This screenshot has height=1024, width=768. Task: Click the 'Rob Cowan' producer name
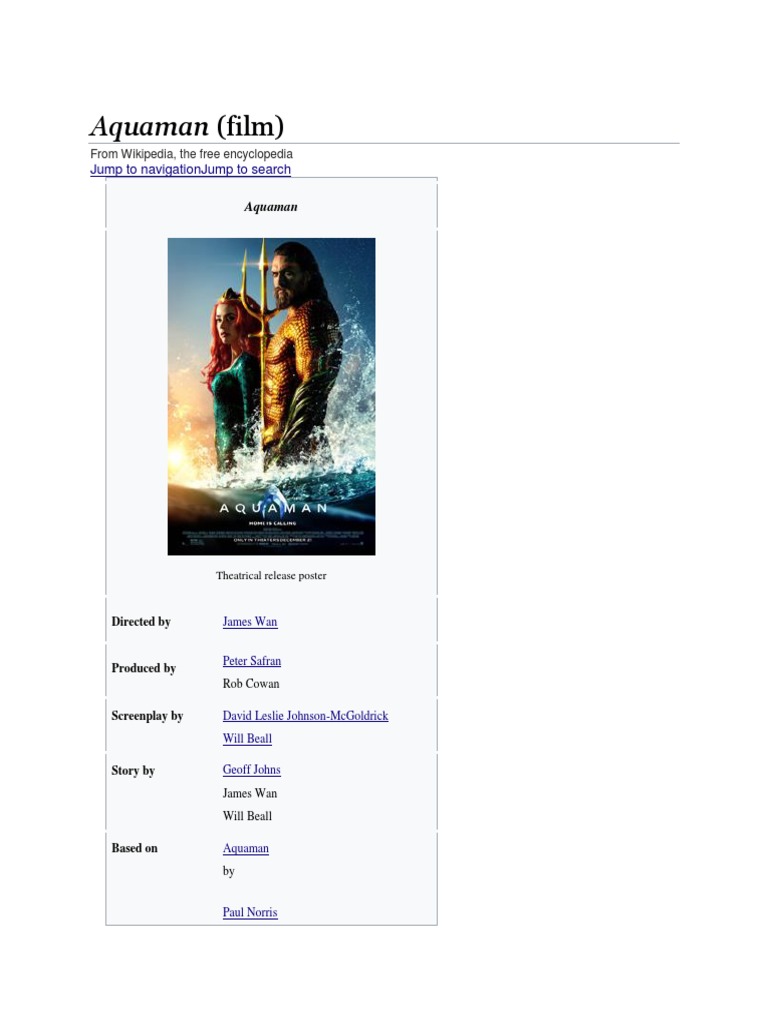pos(251,684)
